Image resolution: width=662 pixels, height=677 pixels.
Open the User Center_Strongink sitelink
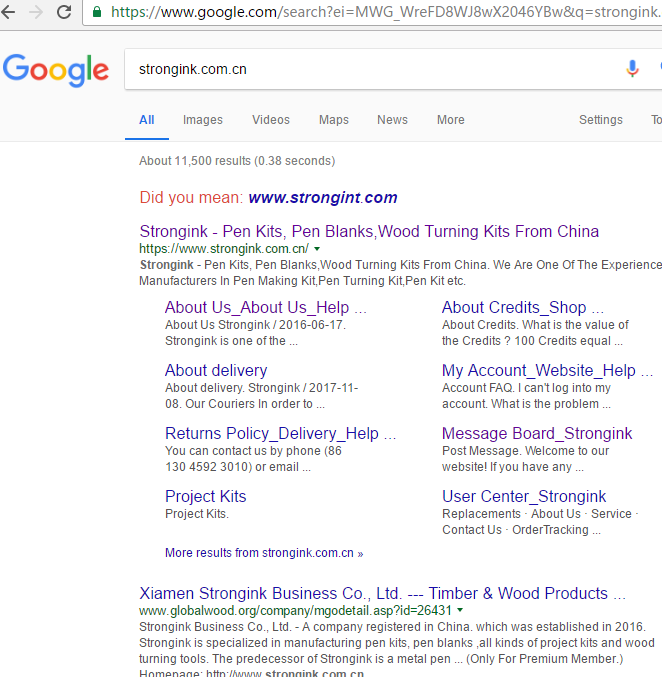coord(524,497)
